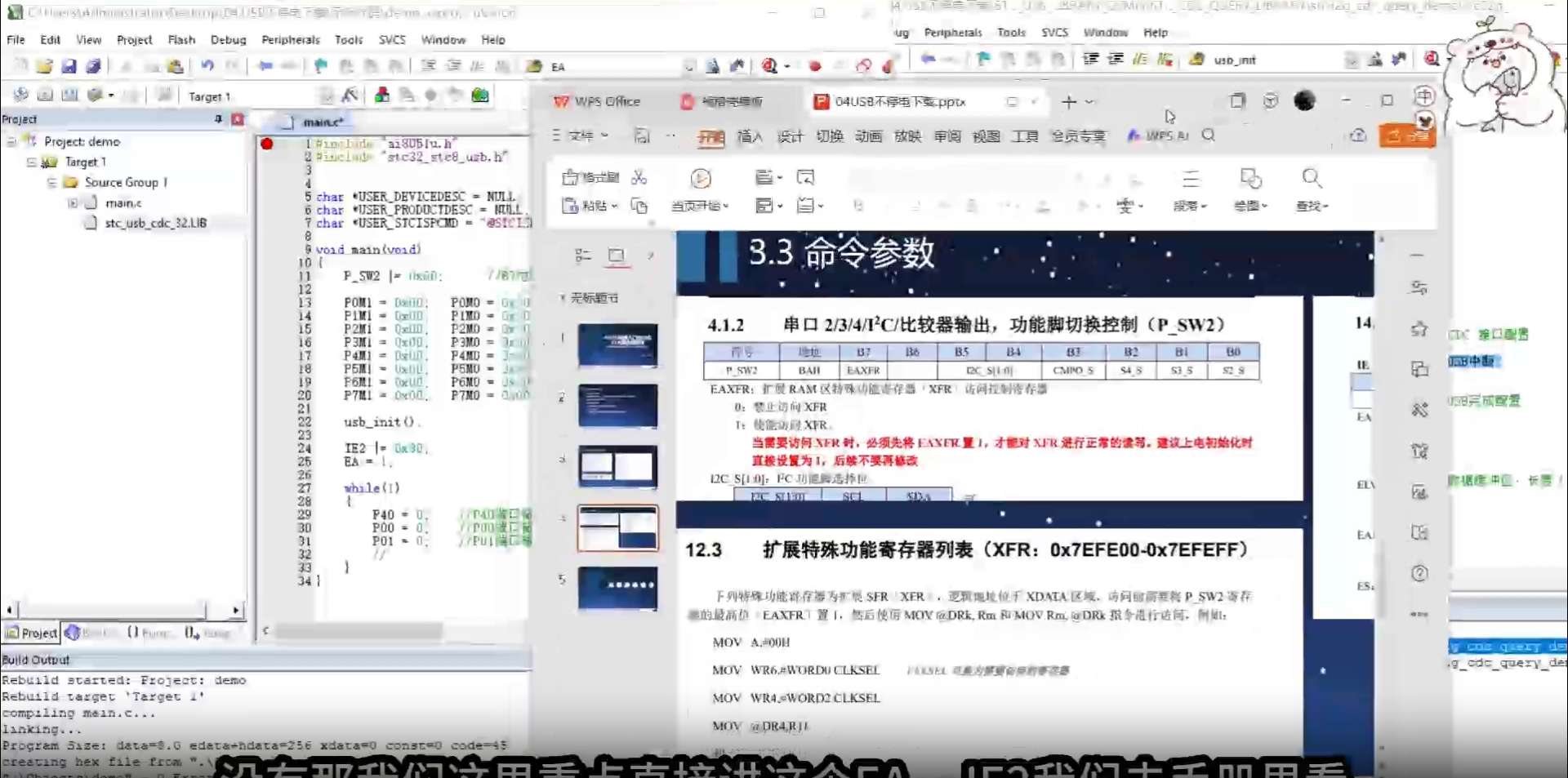Click the help question mark sidebar icon
The height and width of the screenshot is (778, 1568).
[1419, 573]
